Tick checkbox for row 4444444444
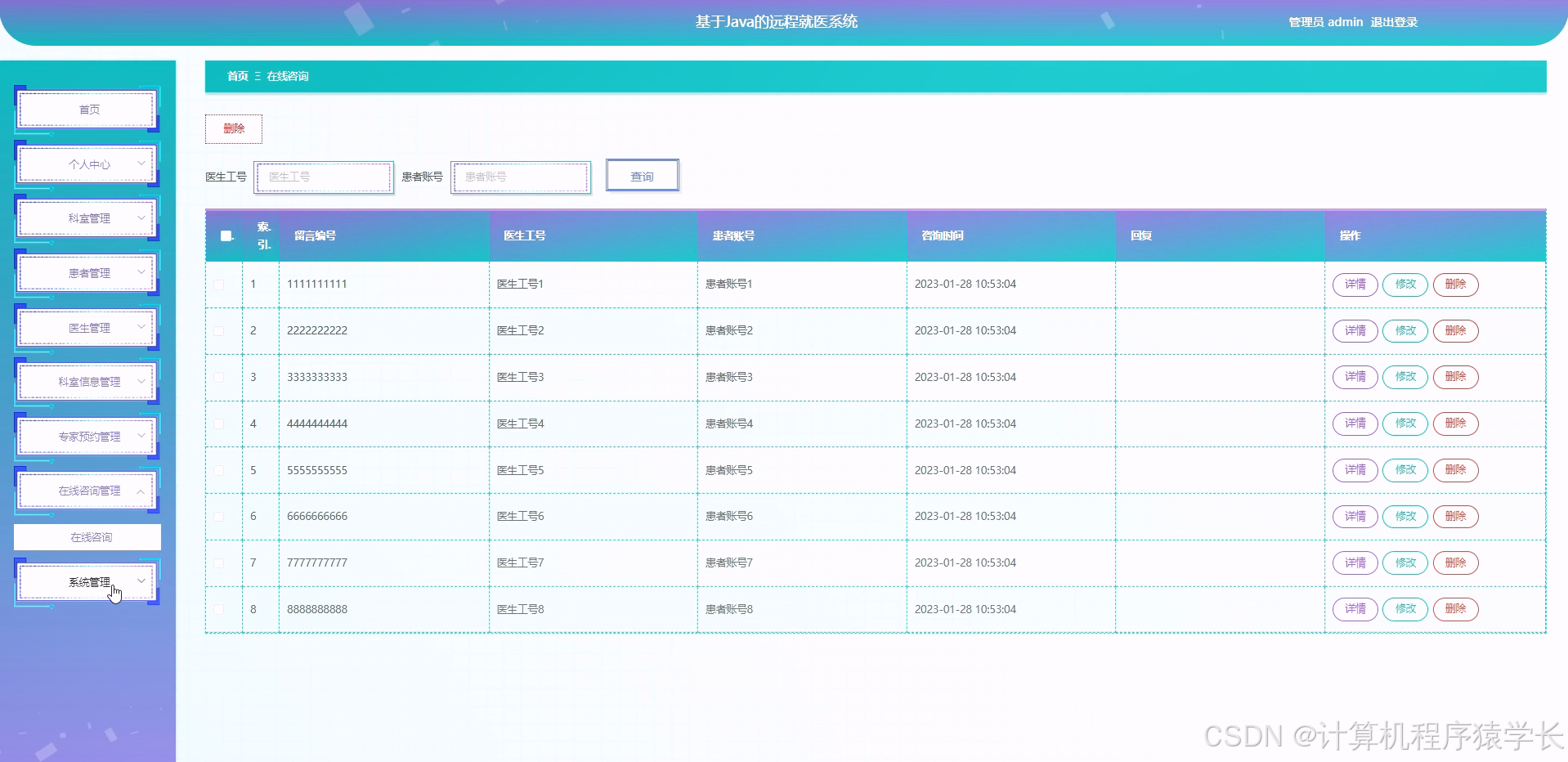Viewport: 1568px width, 762px height. pos(219,424)
